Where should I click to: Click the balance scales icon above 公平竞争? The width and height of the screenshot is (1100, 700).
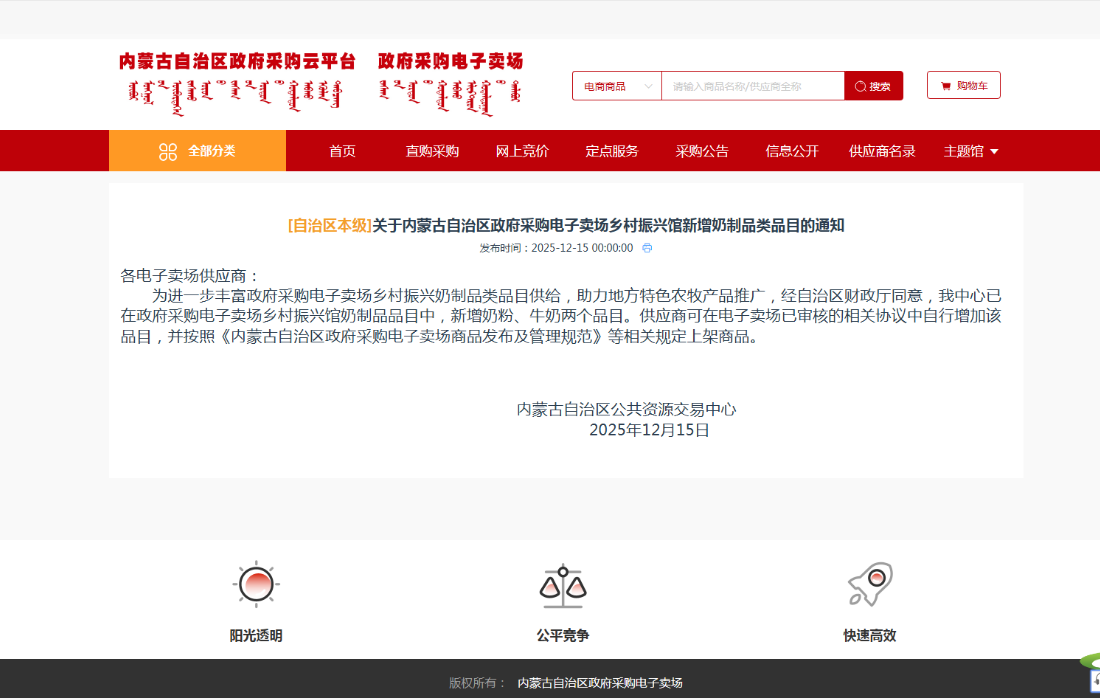[563, 587]
